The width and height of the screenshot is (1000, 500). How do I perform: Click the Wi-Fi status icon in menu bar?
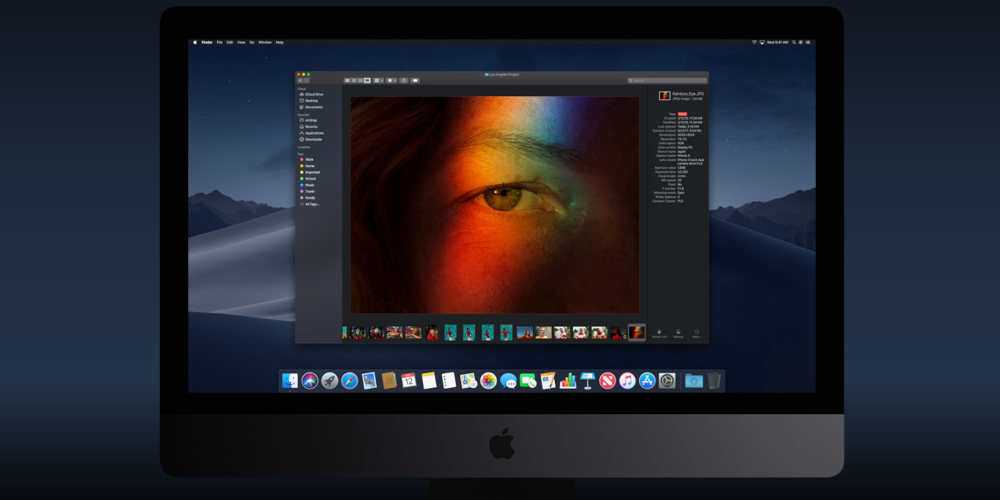coord(753,42)
